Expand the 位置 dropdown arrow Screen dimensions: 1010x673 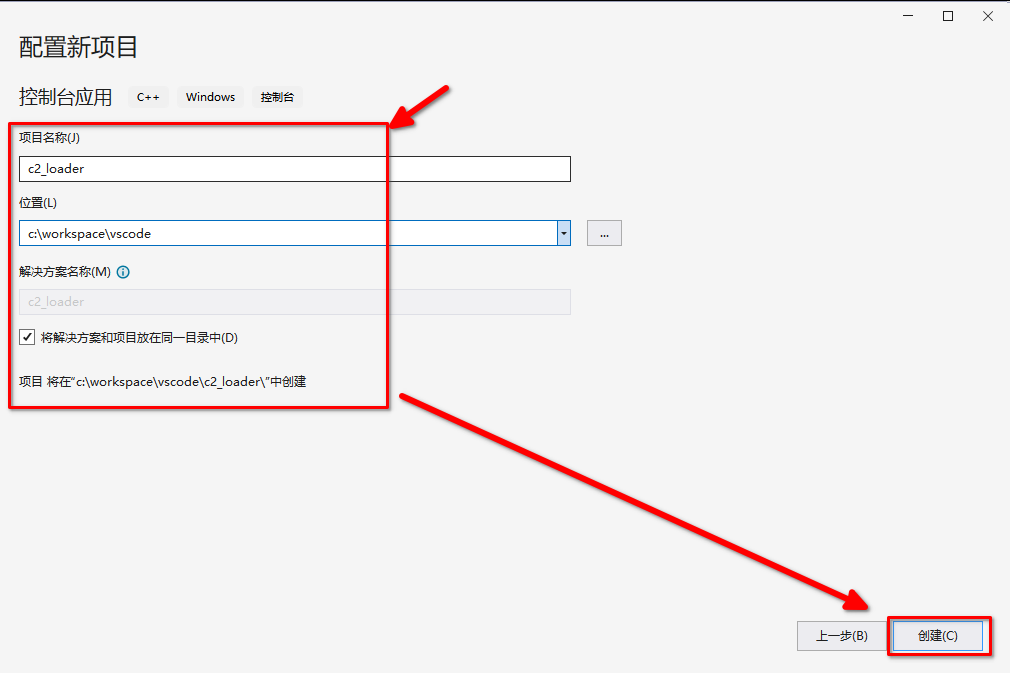(564, 233)
